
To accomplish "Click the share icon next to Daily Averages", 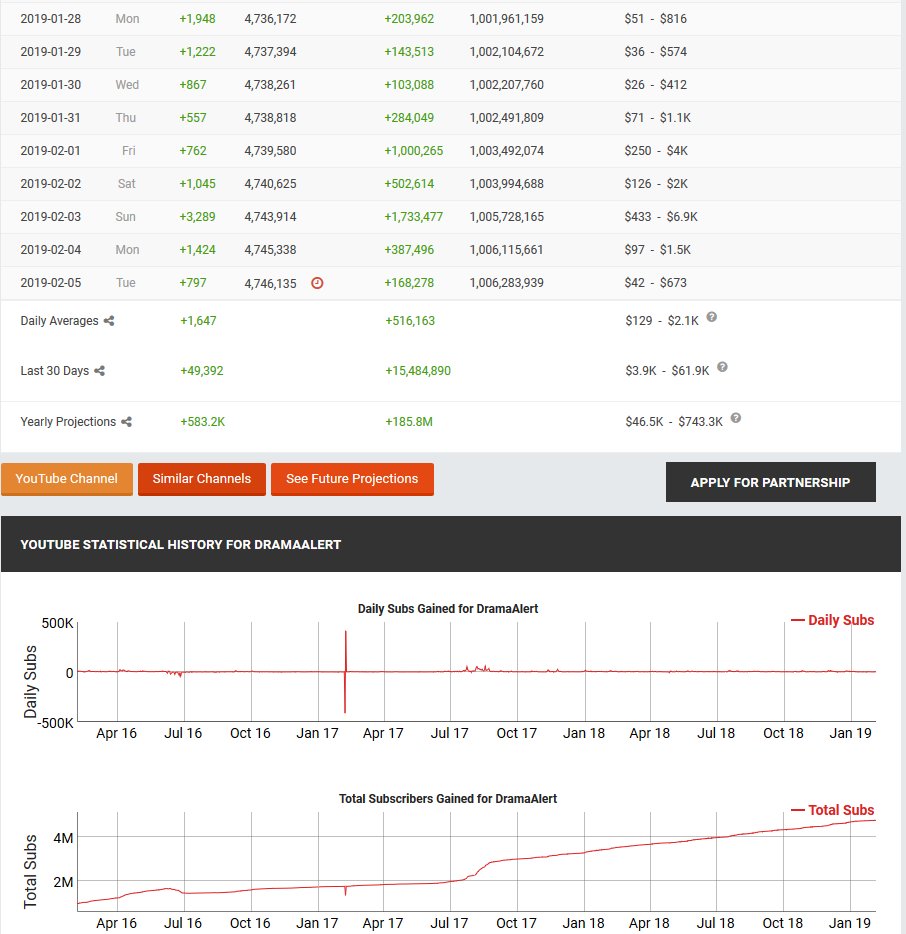I will (109, 321).
